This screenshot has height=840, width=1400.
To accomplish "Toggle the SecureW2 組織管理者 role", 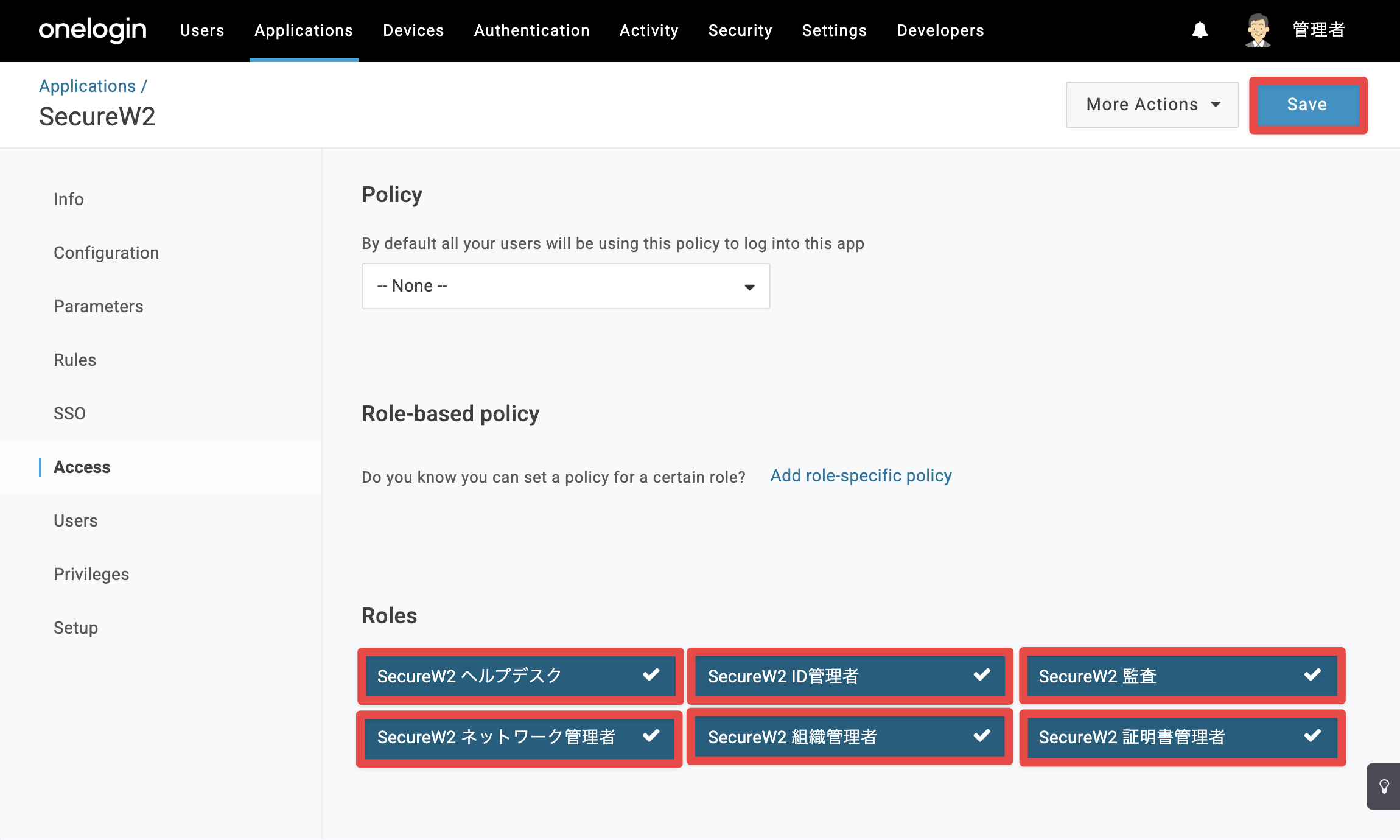I will pyautogui.click(x=850, y=737).
